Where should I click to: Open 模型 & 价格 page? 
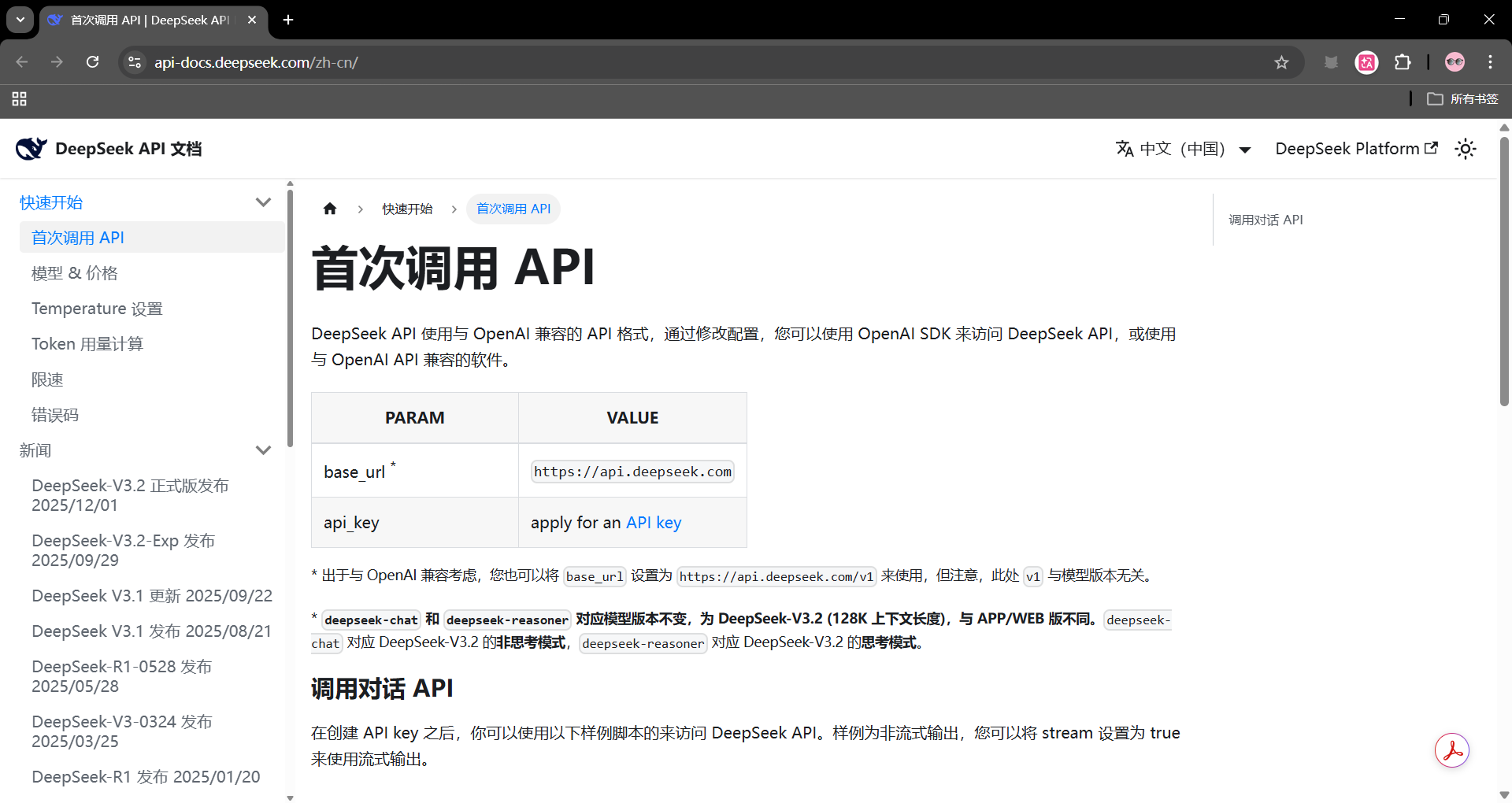point(151,273)
